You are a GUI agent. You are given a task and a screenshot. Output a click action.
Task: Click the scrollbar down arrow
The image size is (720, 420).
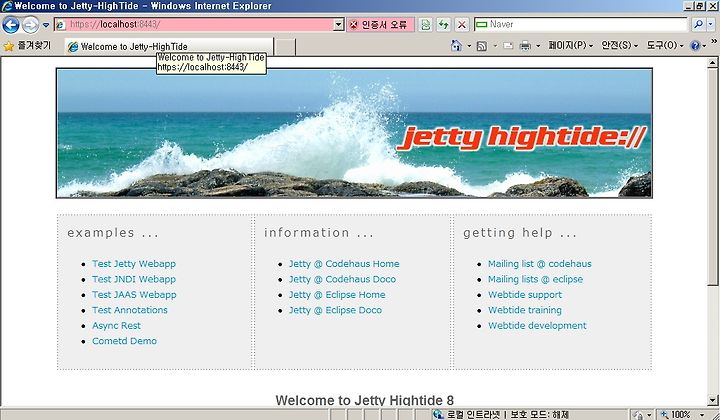coord(713,400)
